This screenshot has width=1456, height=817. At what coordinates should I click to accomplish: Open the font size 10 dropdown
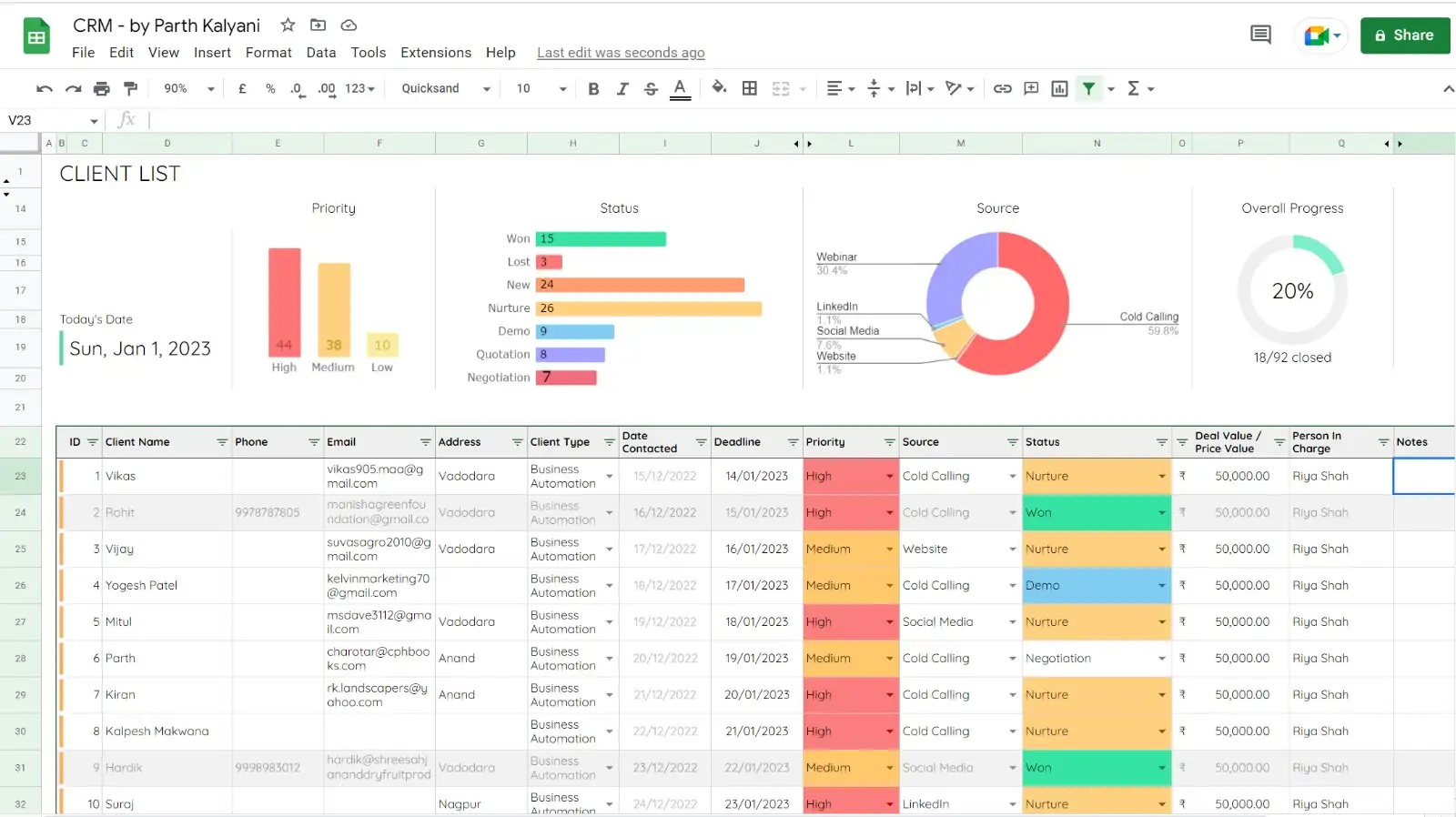tap(541, 88)
